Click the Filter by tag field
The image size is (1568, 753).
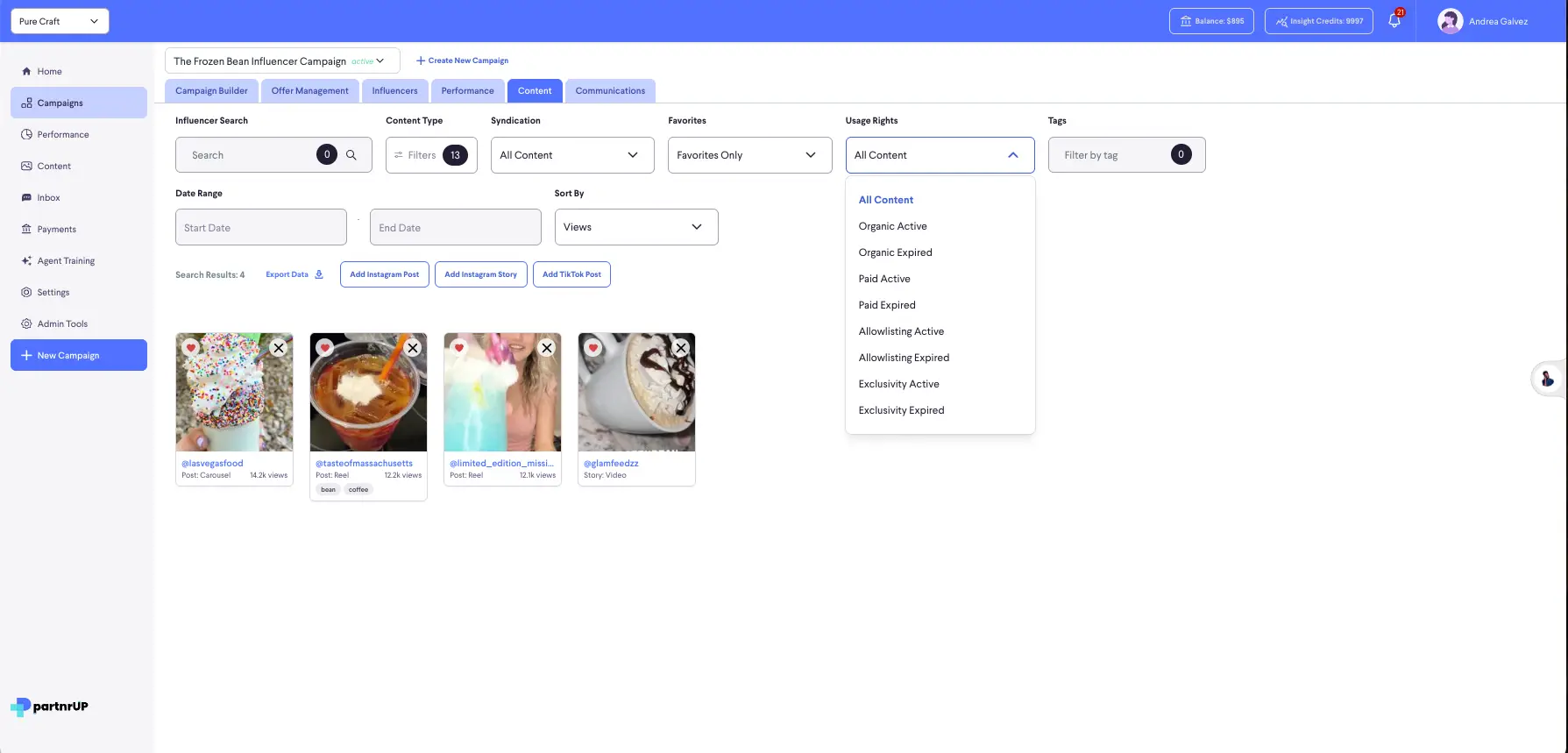(1126, 155)
